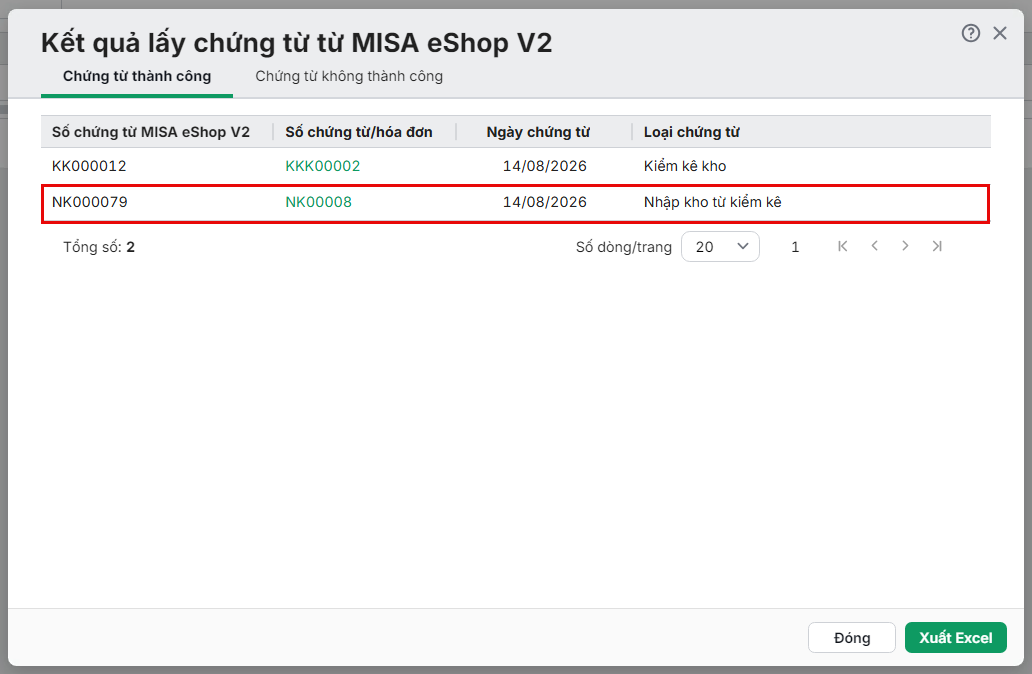Open the rows per page dropdown showing 20
The image size is (1032, 674).
(x=720, y=247)
